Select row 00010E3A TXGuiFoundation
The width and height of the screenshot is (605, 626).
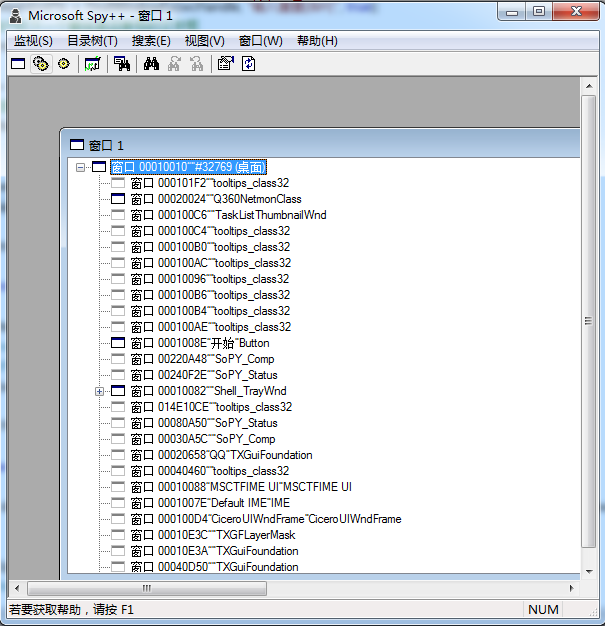(x=214, y=551)
